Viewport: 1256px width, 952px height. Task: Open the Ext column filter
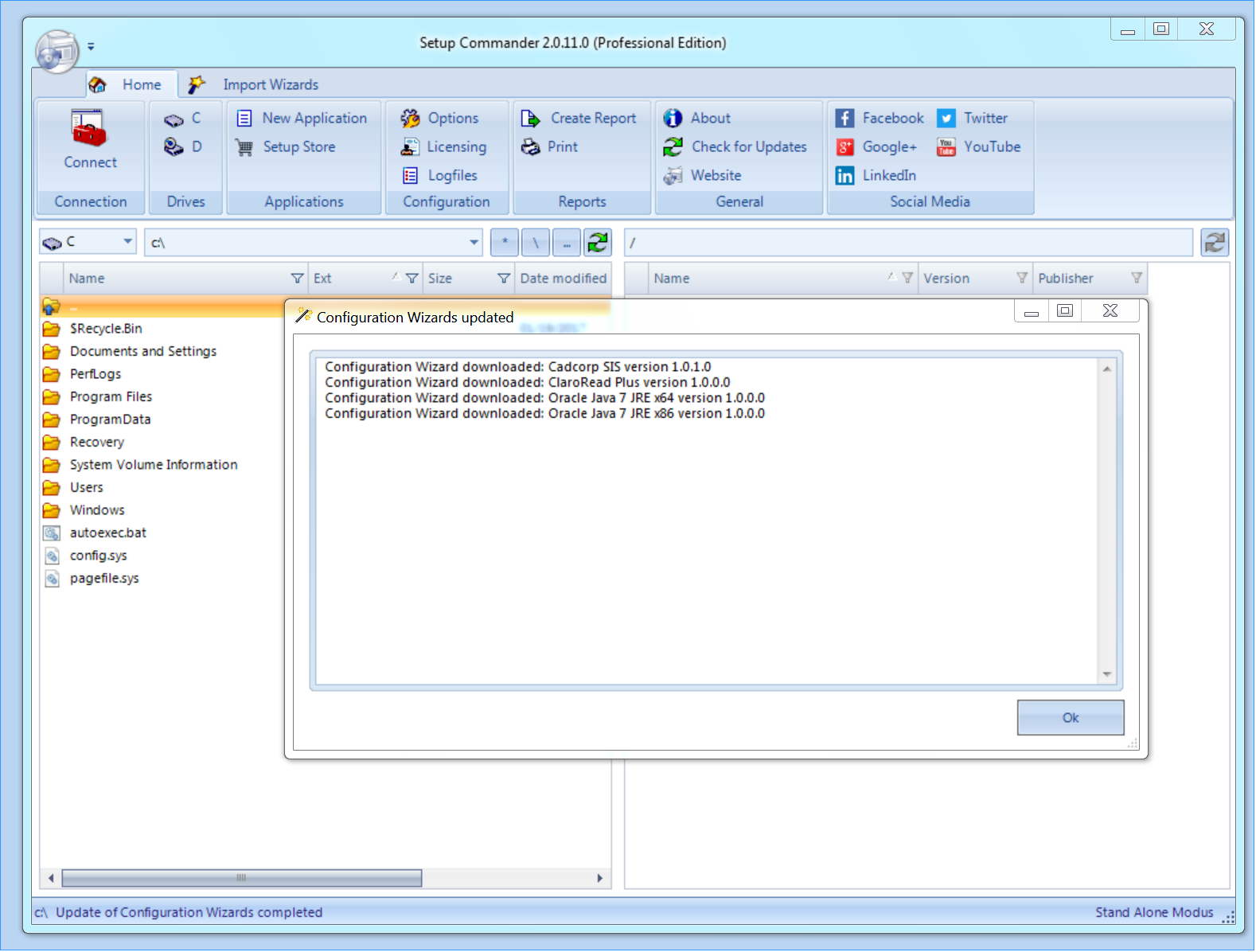pyautogui.click(x=412, y=279)
